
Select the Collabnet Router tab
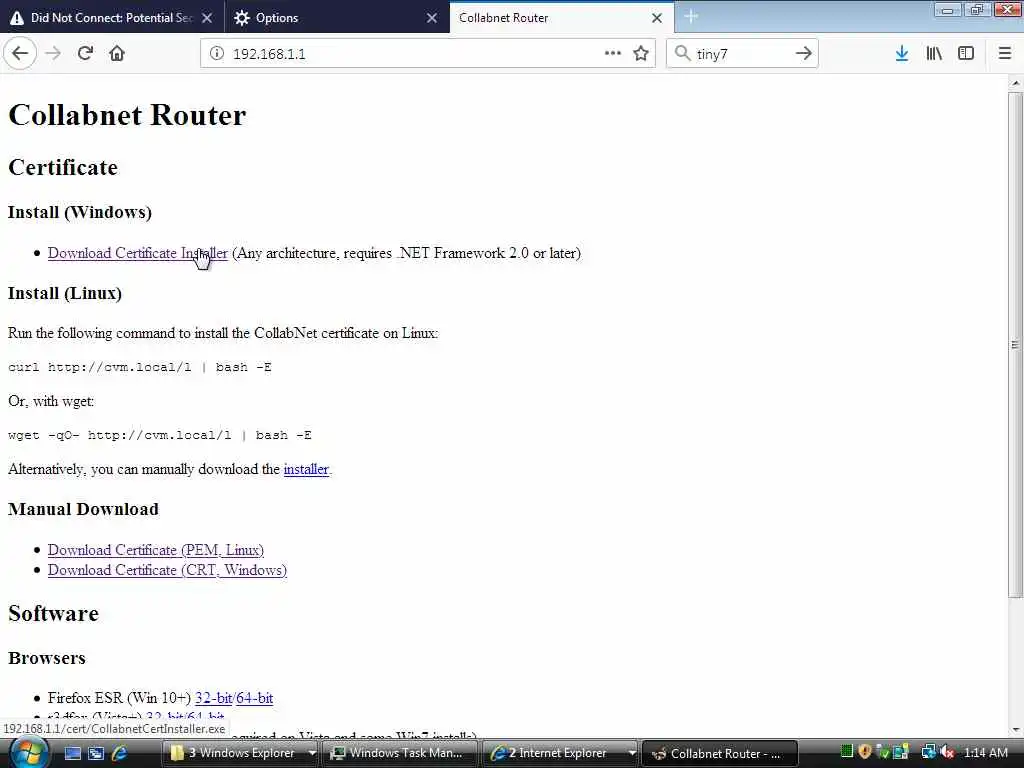[x=562, y=18]
